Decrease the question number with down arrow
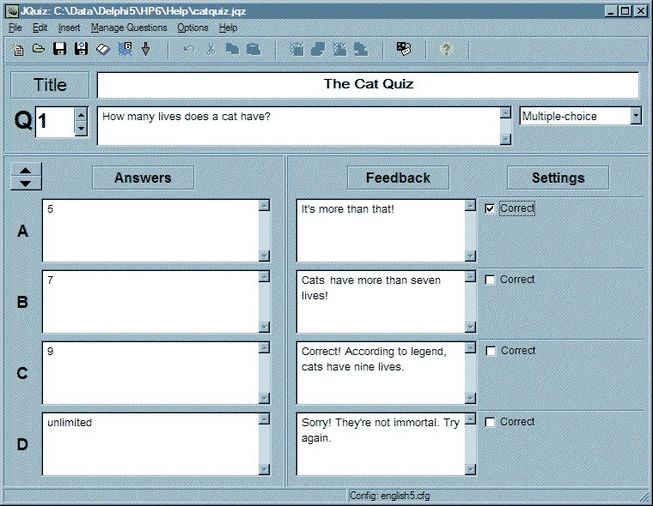This screenshot has width=653, height=506. coord(81,129)
